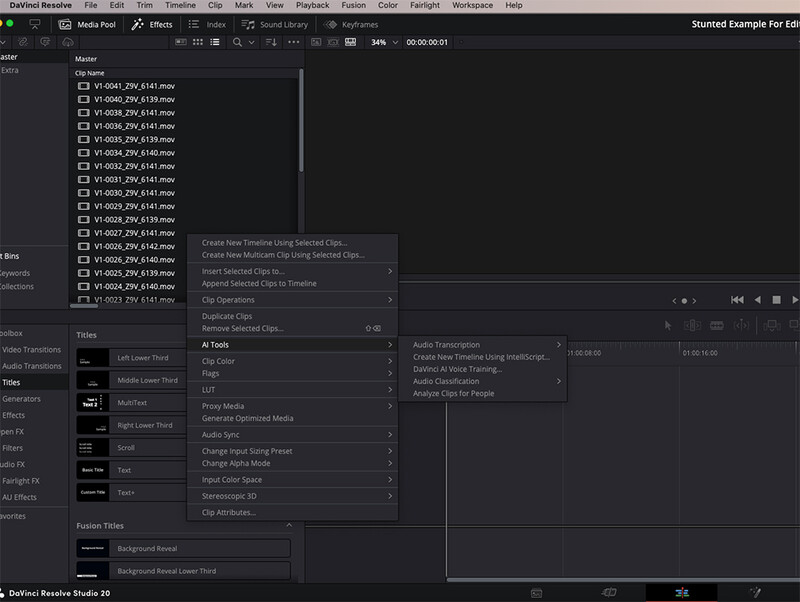Screen dimensions: 800x602
Task: Click the full screen monitor icon
Action: pos(35,24)
